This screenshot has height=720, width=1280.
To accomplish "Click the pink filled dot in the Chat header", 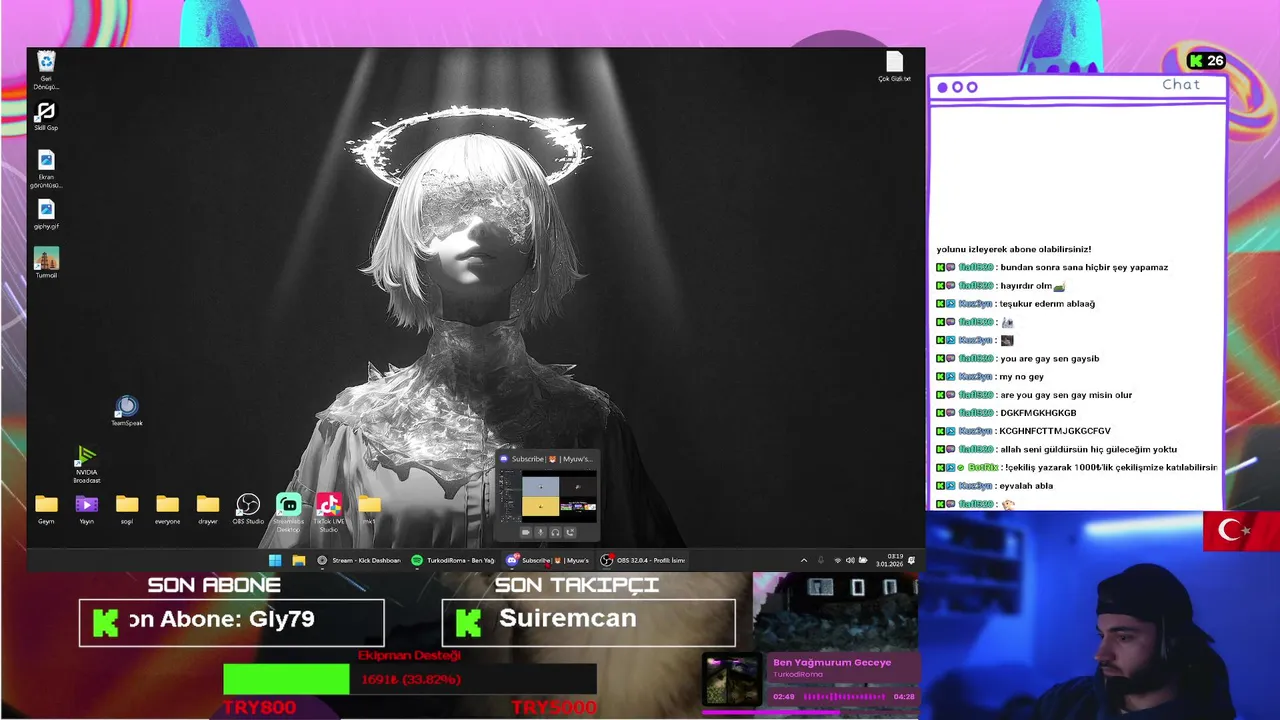I will coord(942,88).
